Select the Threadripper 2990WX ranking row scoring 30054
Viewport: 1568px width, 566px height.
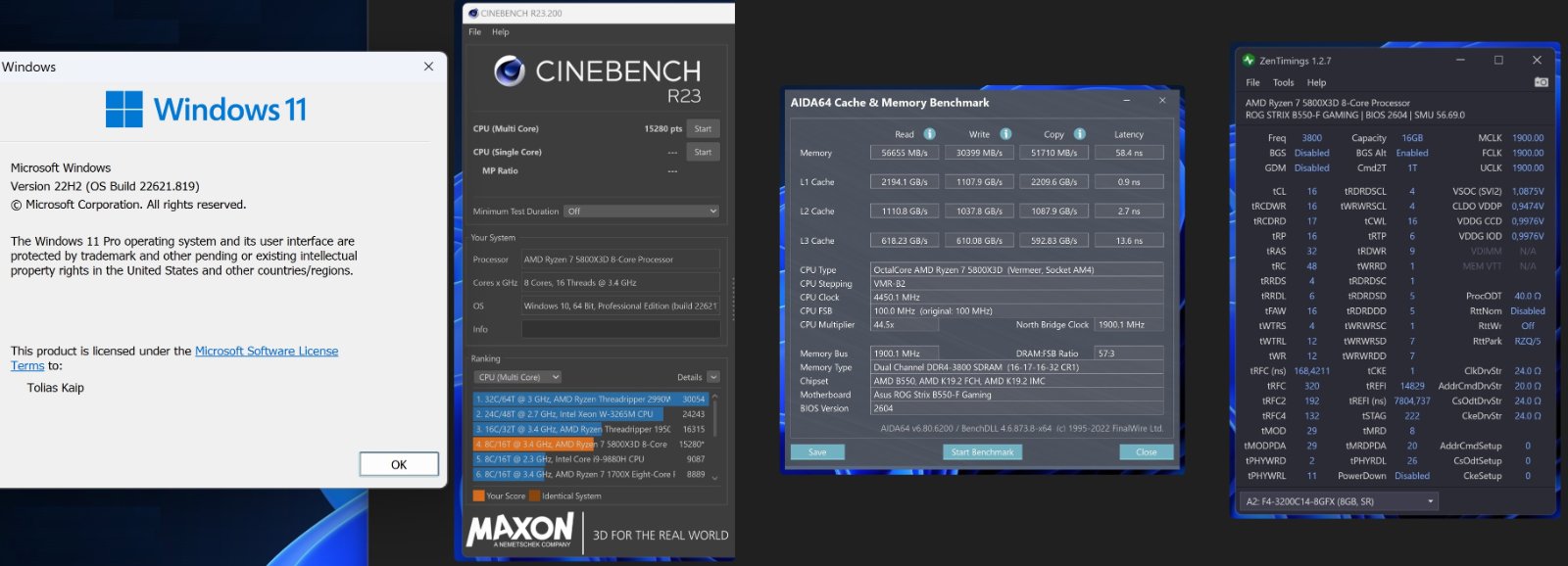[x=591, y=400]
